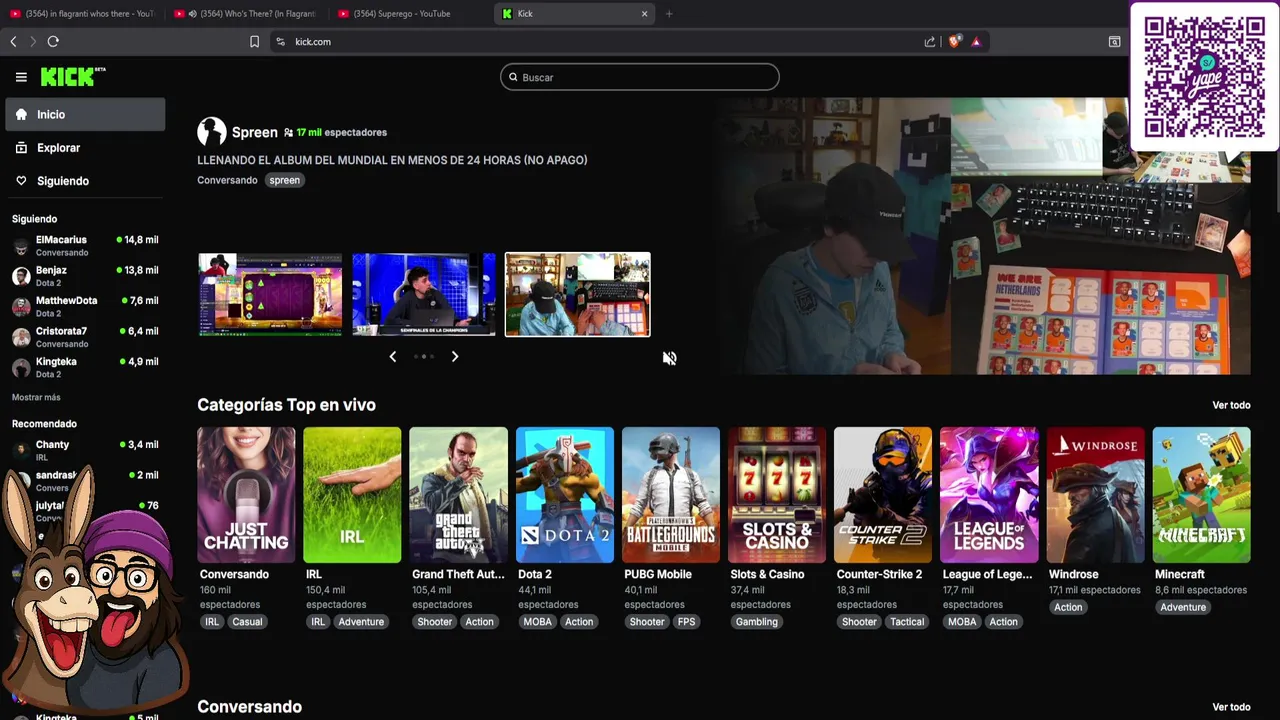Open Minecraft category card
Viewport: 1280px width, 720px height.
pos(1202,495)
